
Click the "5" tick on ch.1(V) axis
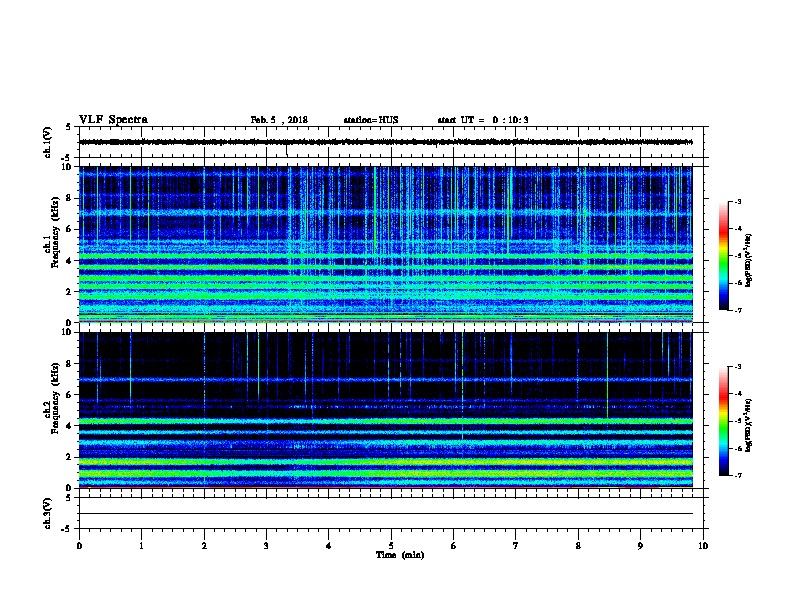[69, 127]
